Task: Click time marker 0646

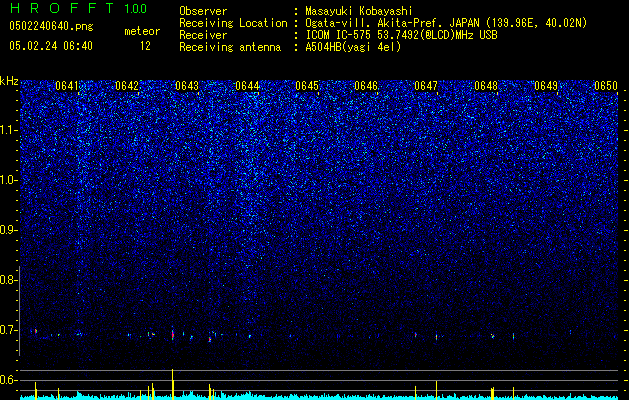Action: (366, 86)
